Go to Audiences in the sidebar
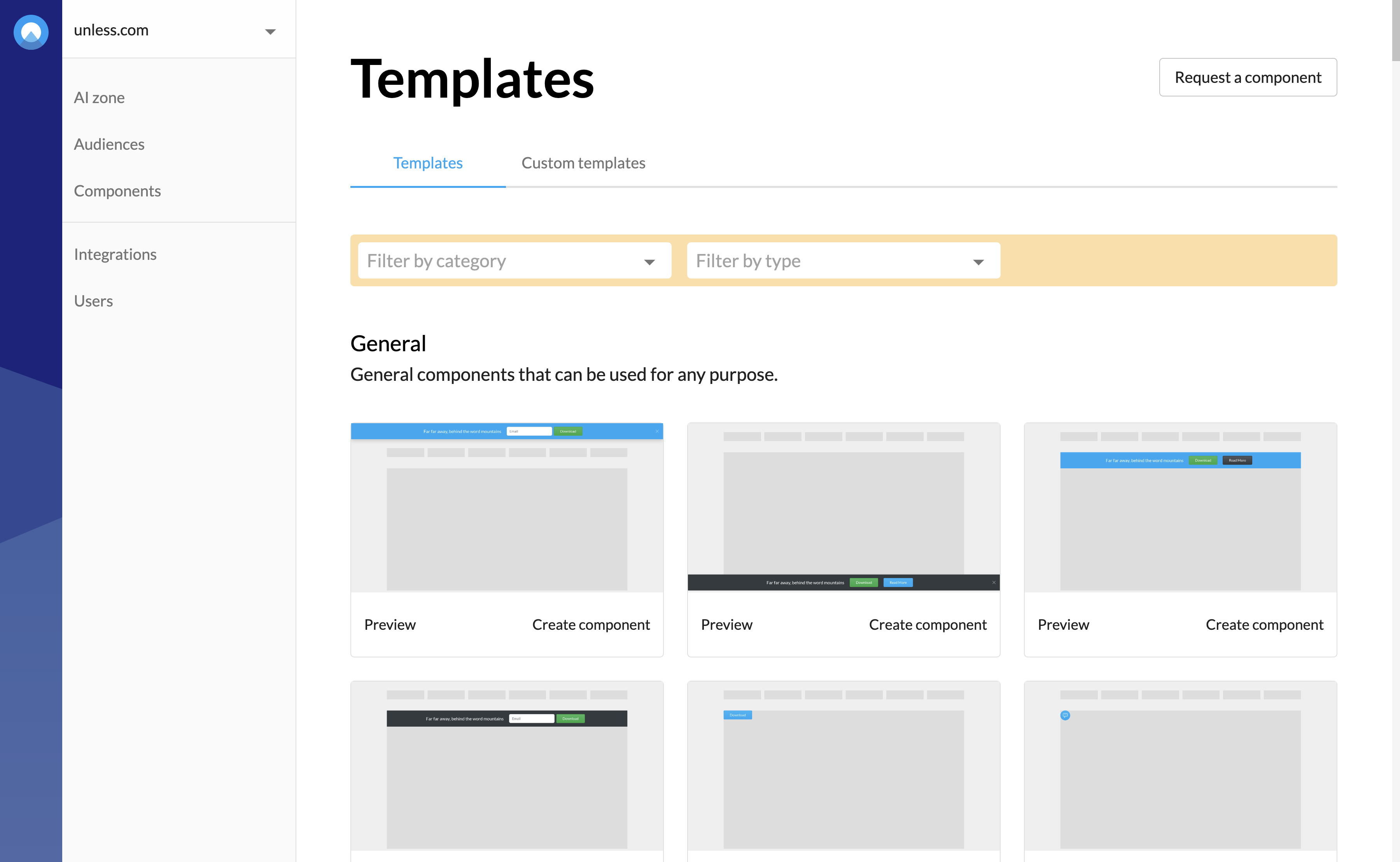1400x862 pixels. click(109, 144)
